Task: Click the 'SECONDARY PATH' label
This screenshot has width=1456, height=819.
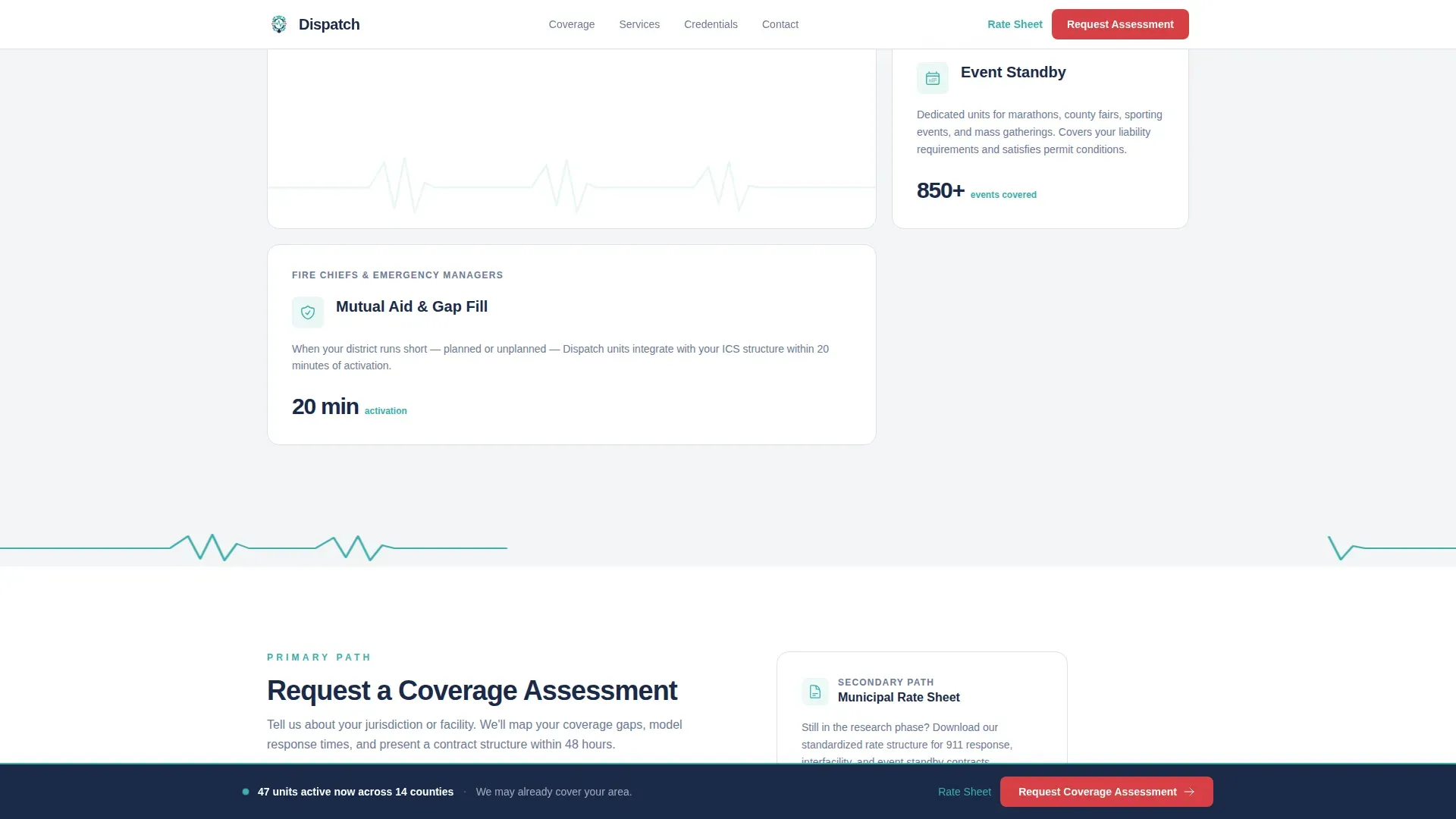Action: [x=886, y=682]
